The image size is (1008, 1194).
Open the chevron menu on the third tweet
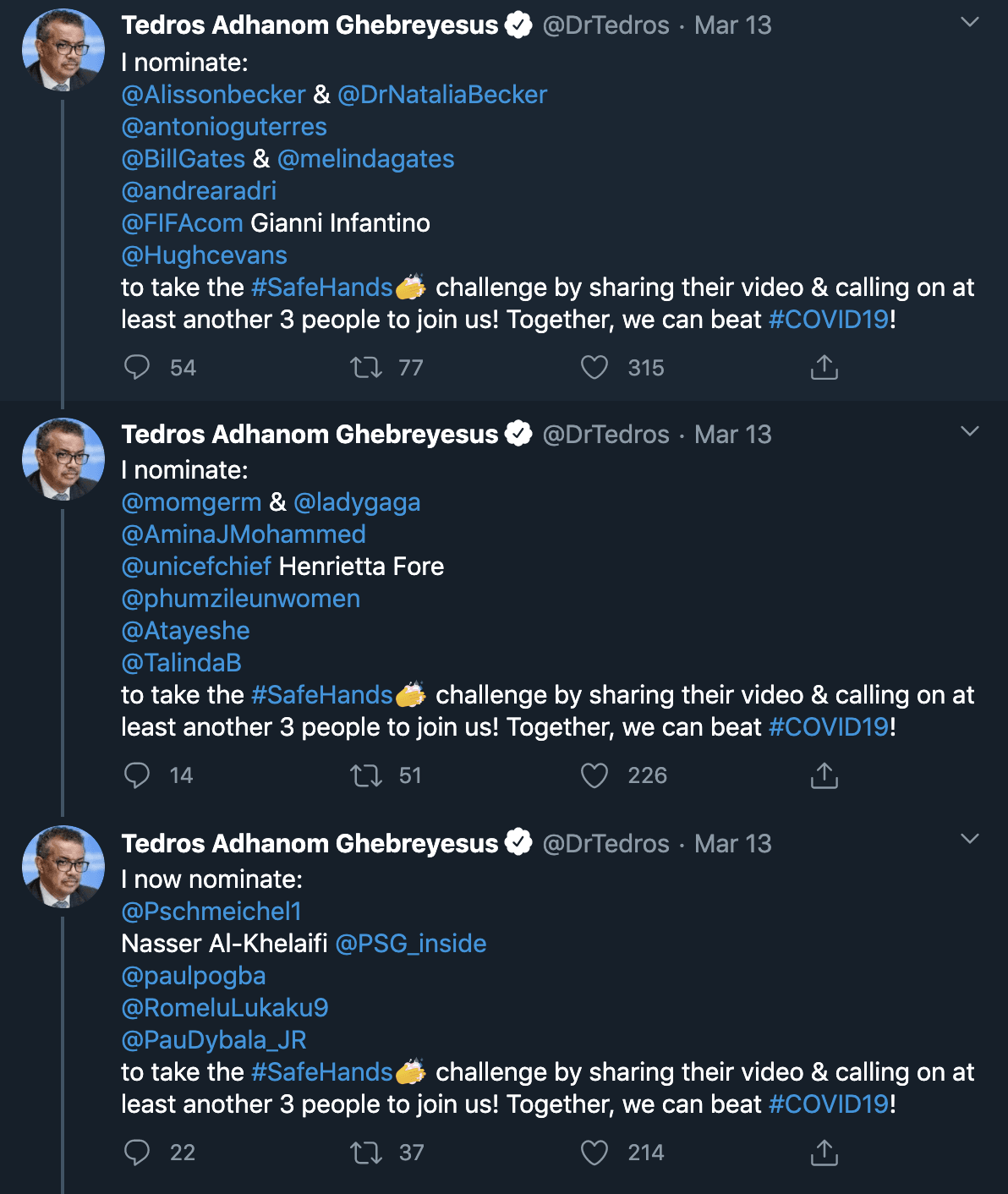coord(970,840)
